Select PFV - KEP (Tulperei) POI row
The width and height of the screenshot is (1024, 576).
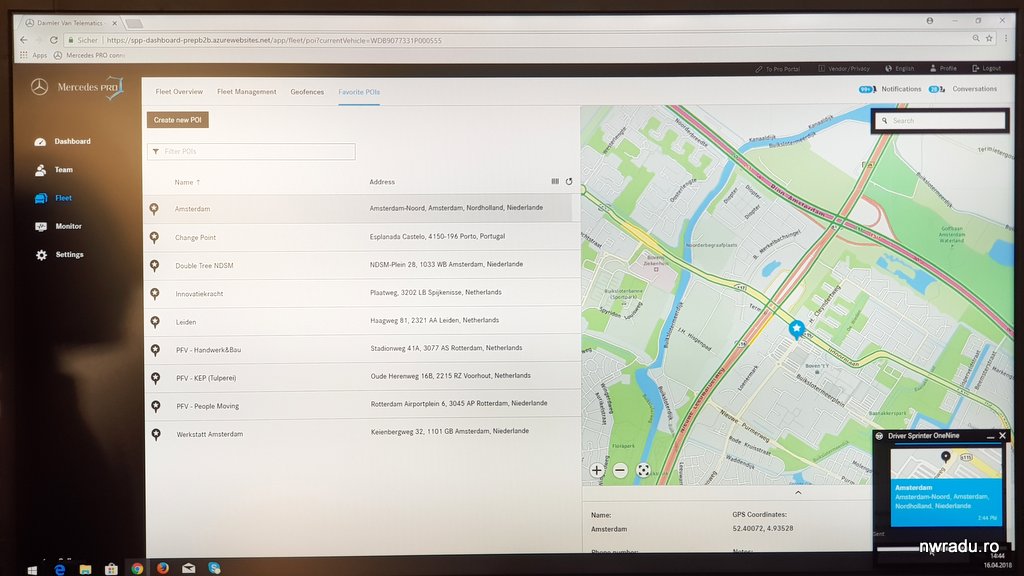click(x=361, y=377)
